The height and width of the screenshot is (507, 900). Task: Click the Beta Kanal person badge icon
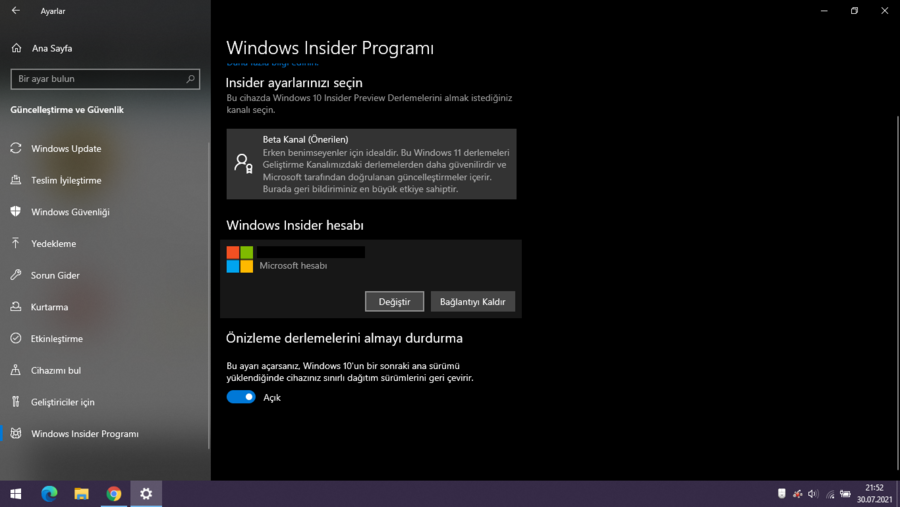243,164
